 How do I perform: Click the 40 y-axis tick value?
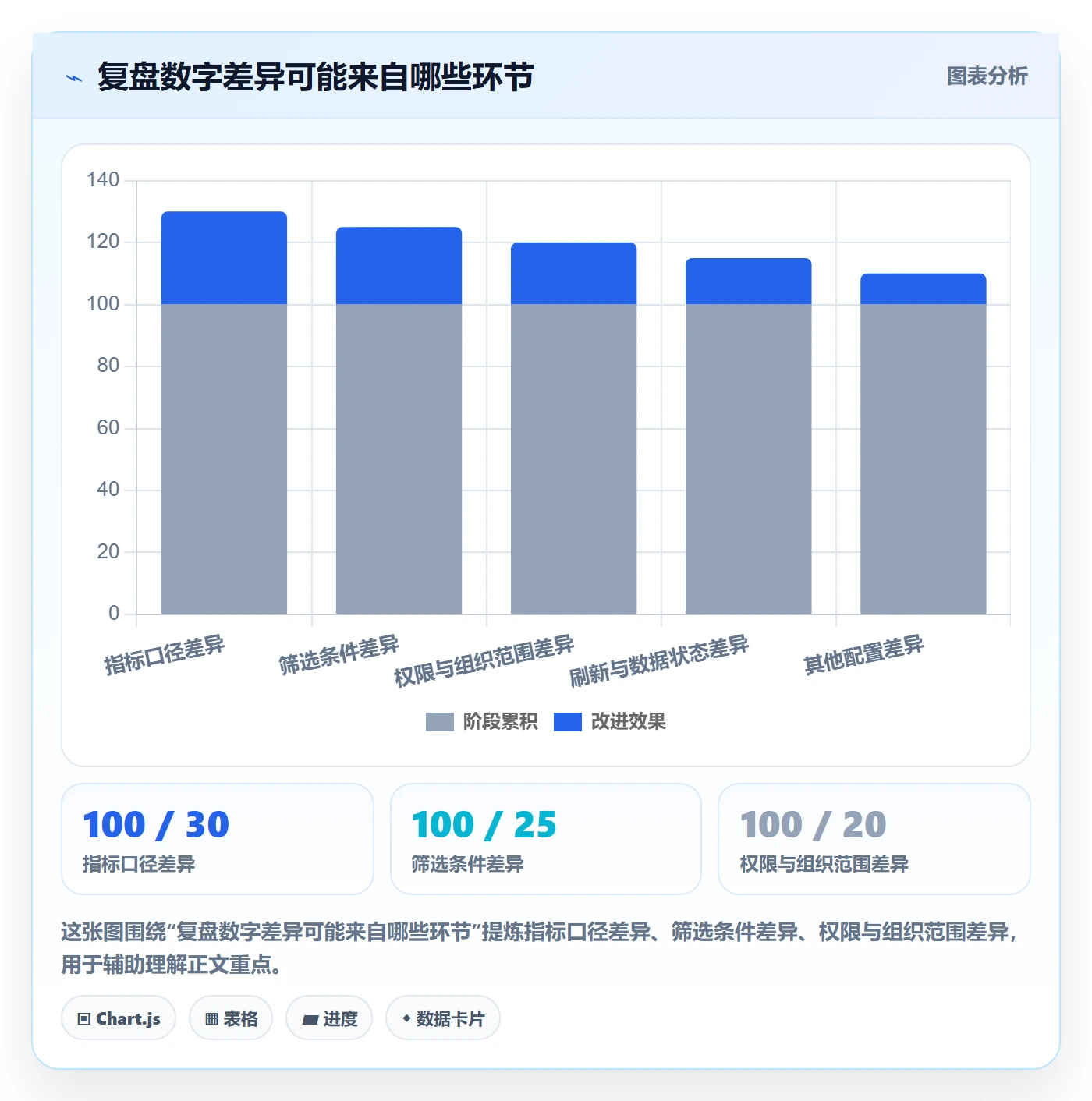click(x=108, y=490)
